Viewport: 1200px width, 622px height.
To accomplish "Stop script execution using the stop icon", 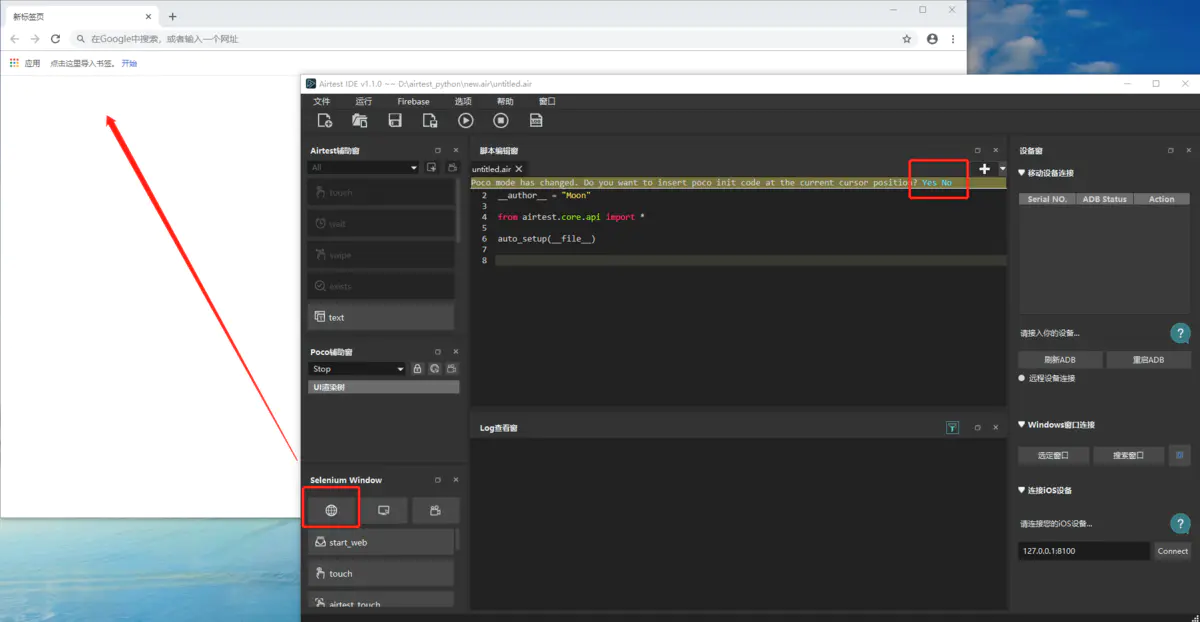I will (500, 120).
